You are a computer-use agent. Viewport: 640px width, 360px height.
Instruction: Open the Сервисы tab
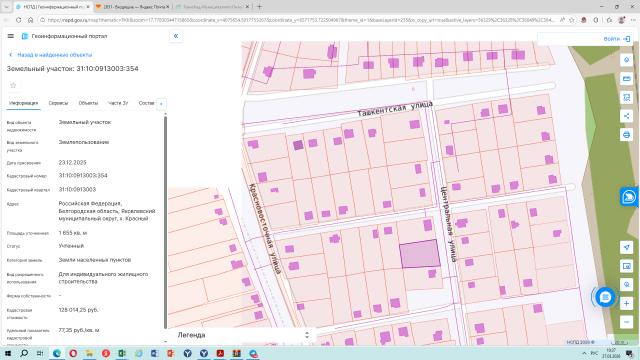point(58,103)
